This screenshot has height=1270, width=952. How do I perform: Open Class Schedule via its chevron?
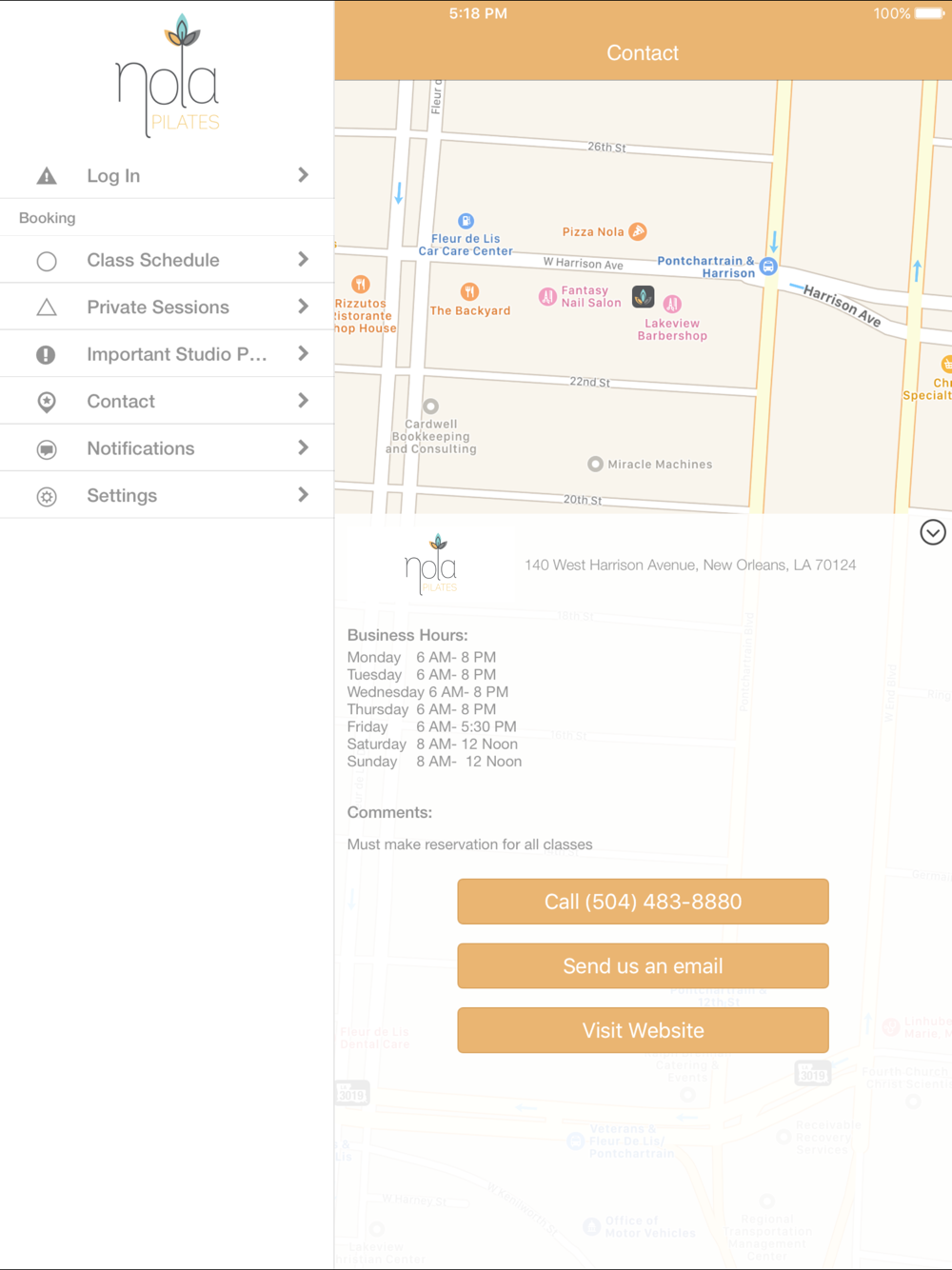[303, 260]
